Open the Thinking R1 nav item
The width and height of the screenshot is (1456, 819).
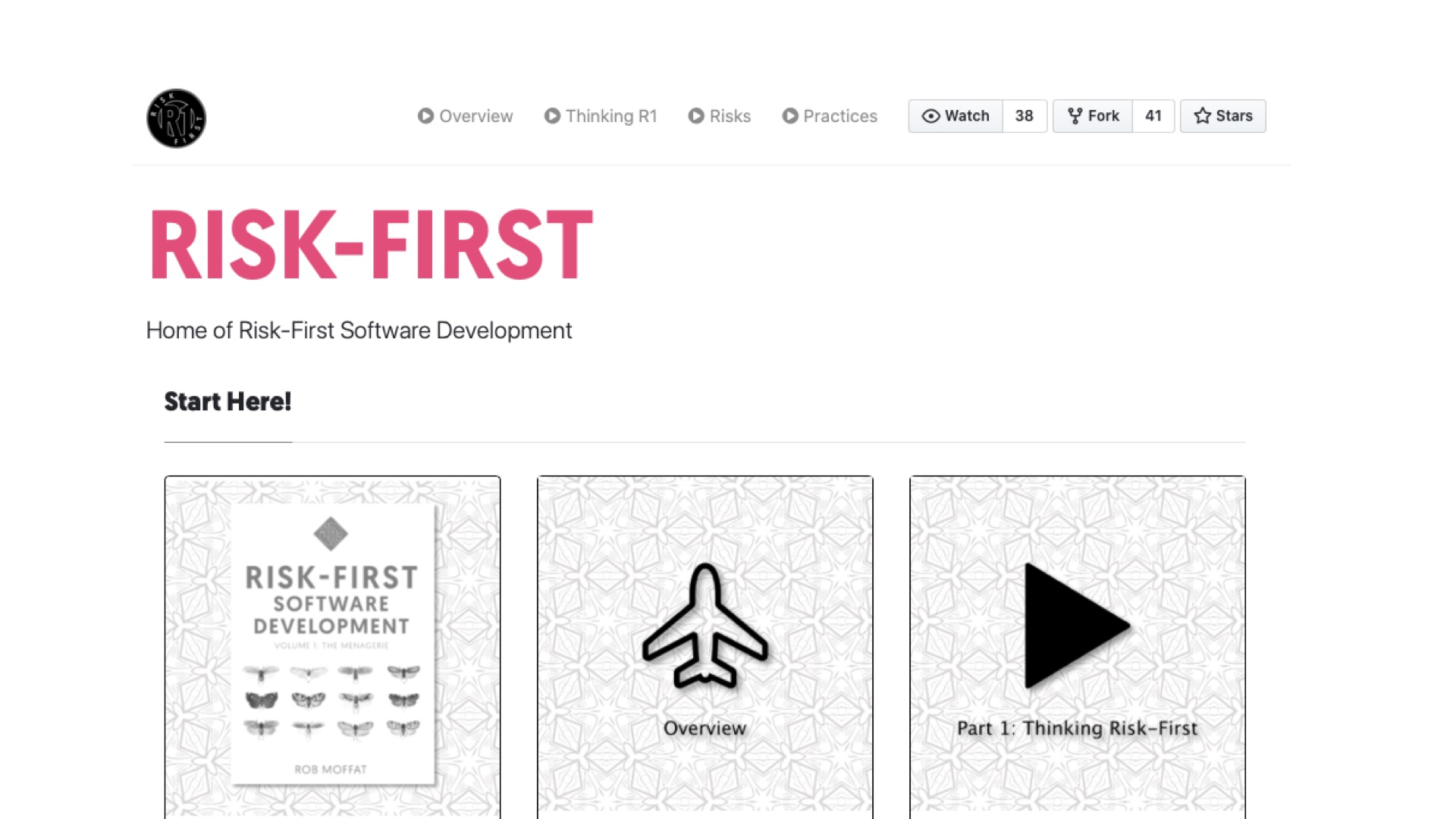point(601,116)
